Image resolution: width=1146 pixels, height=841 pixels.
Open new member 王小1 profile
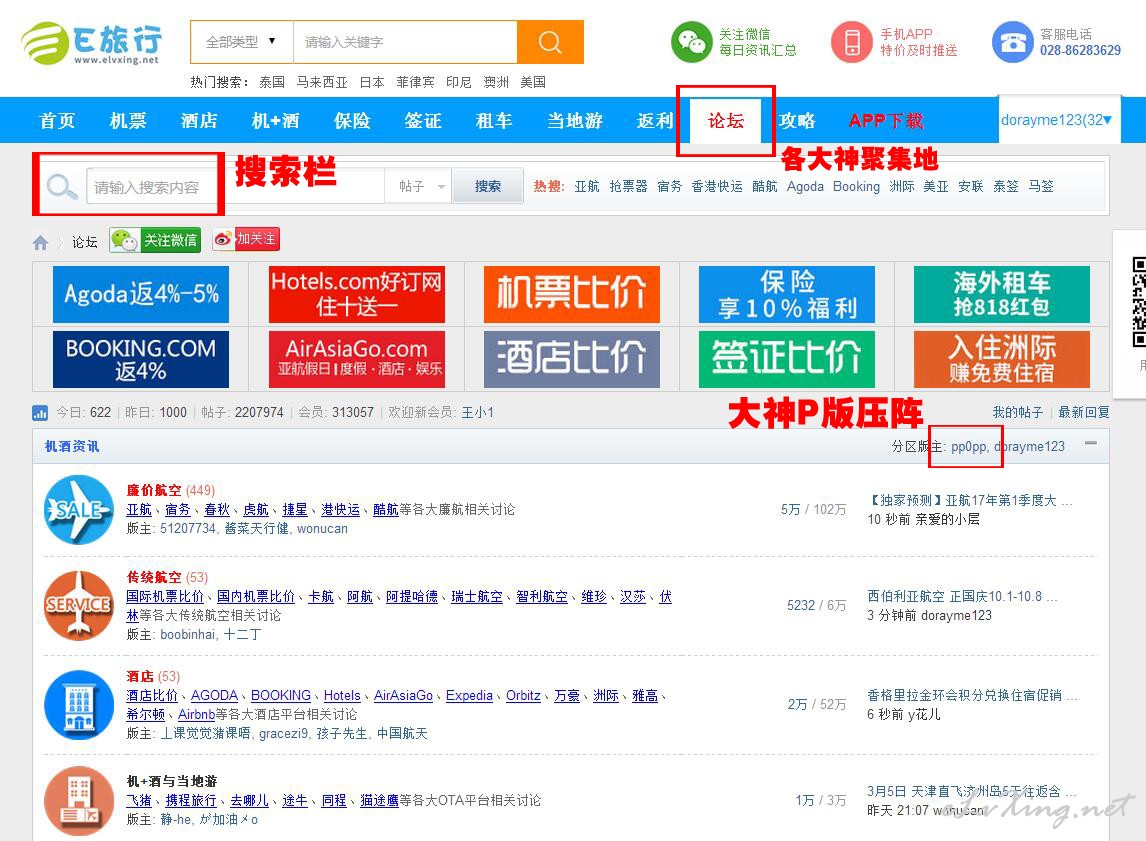(477, 412)
